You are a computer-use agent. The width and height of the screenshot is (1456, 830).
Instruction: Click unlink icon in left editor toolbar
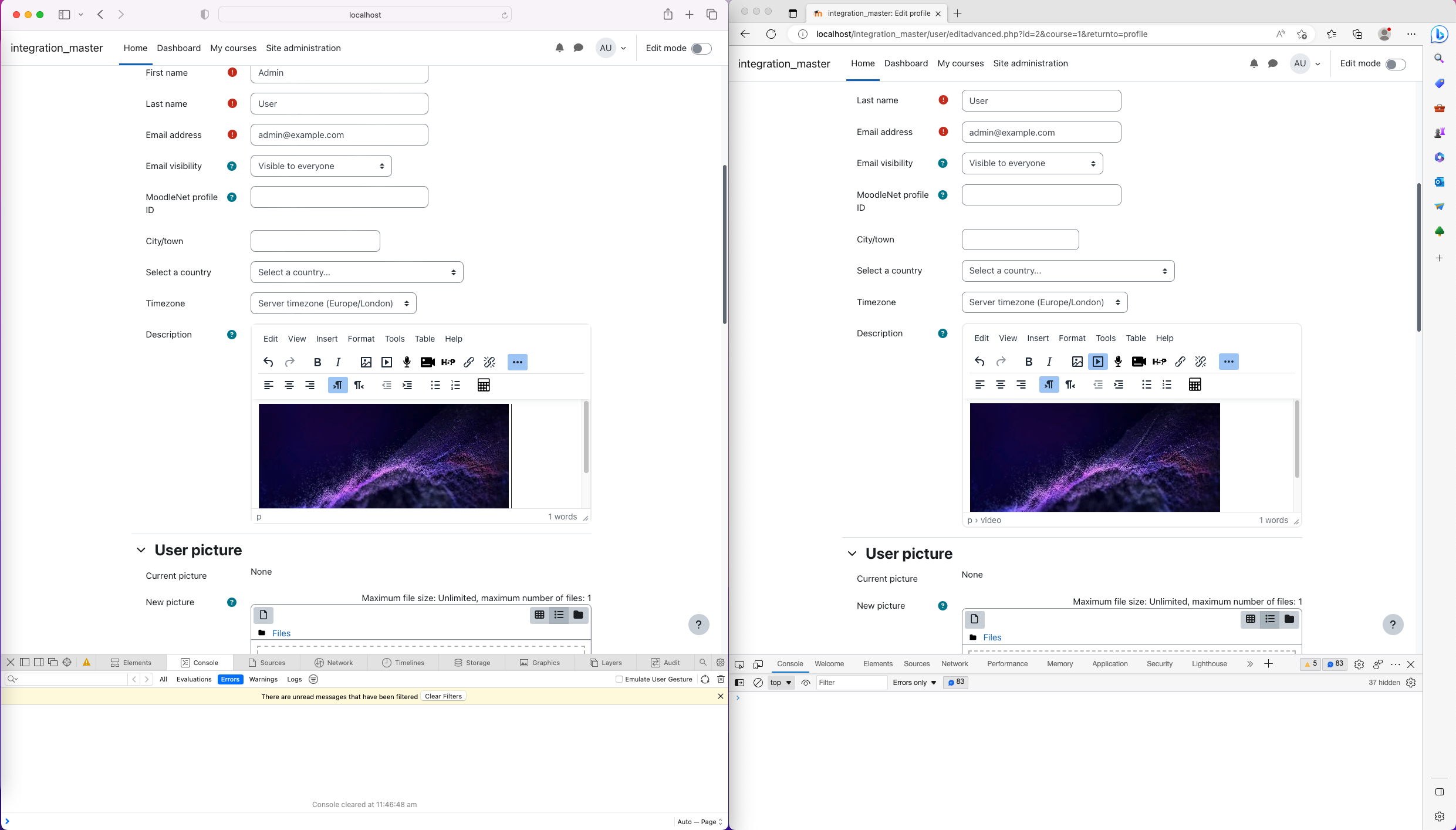tap(489, 362)
